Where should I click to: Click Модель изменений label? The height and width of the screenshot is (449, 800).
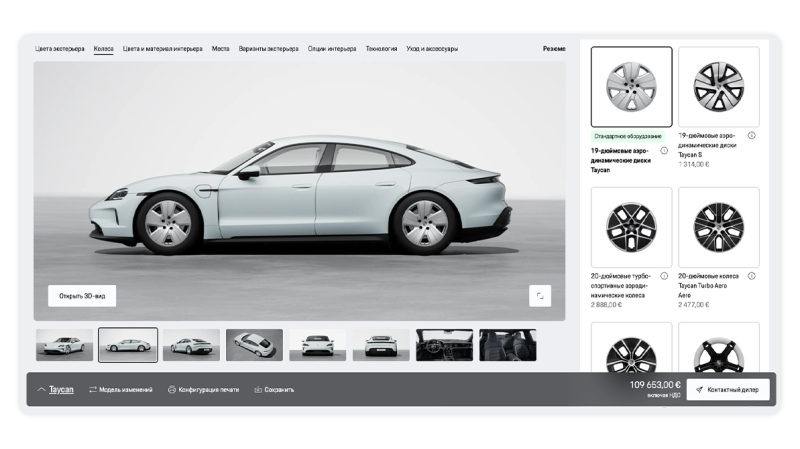pyautogui.click(x=126, y=390)
